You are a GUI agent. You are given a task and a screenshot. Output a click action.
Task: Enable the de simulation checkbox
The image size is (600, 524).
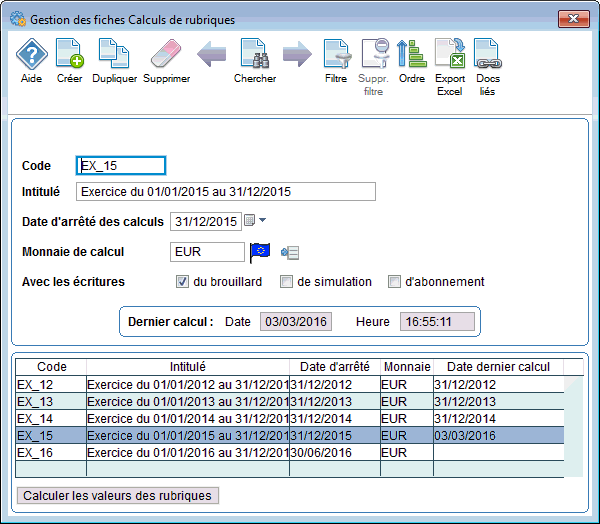pos(287,282)
